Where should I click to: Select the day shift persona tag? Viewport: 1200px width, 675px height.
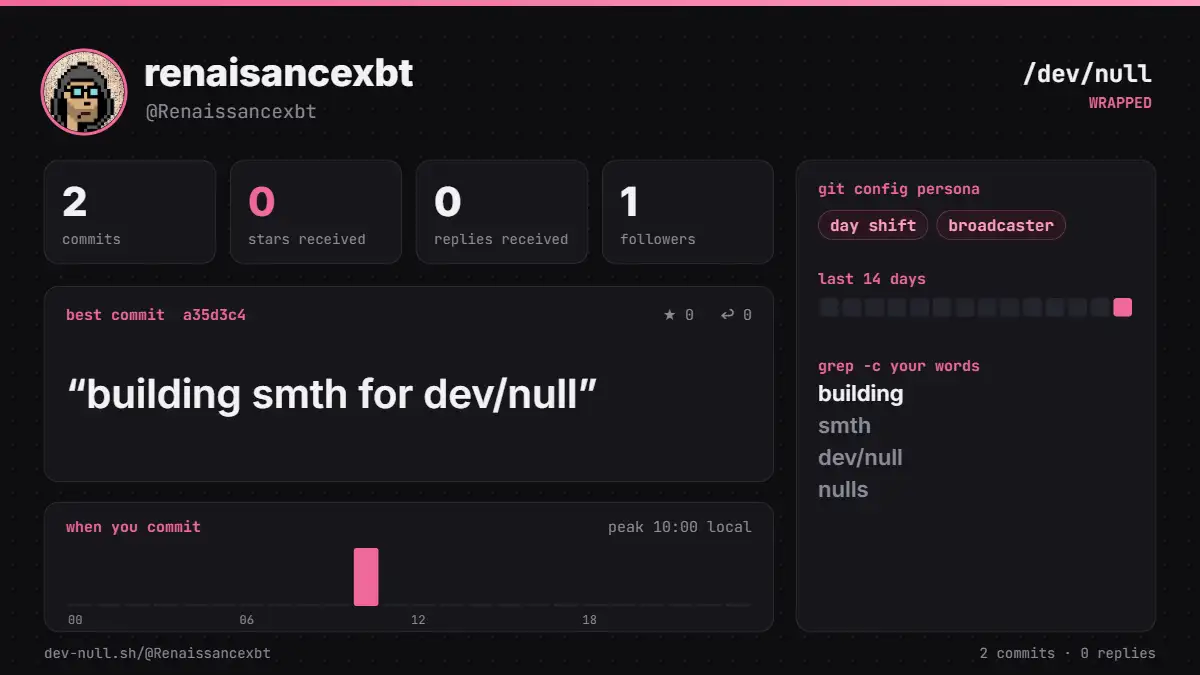tap(873, 225)
